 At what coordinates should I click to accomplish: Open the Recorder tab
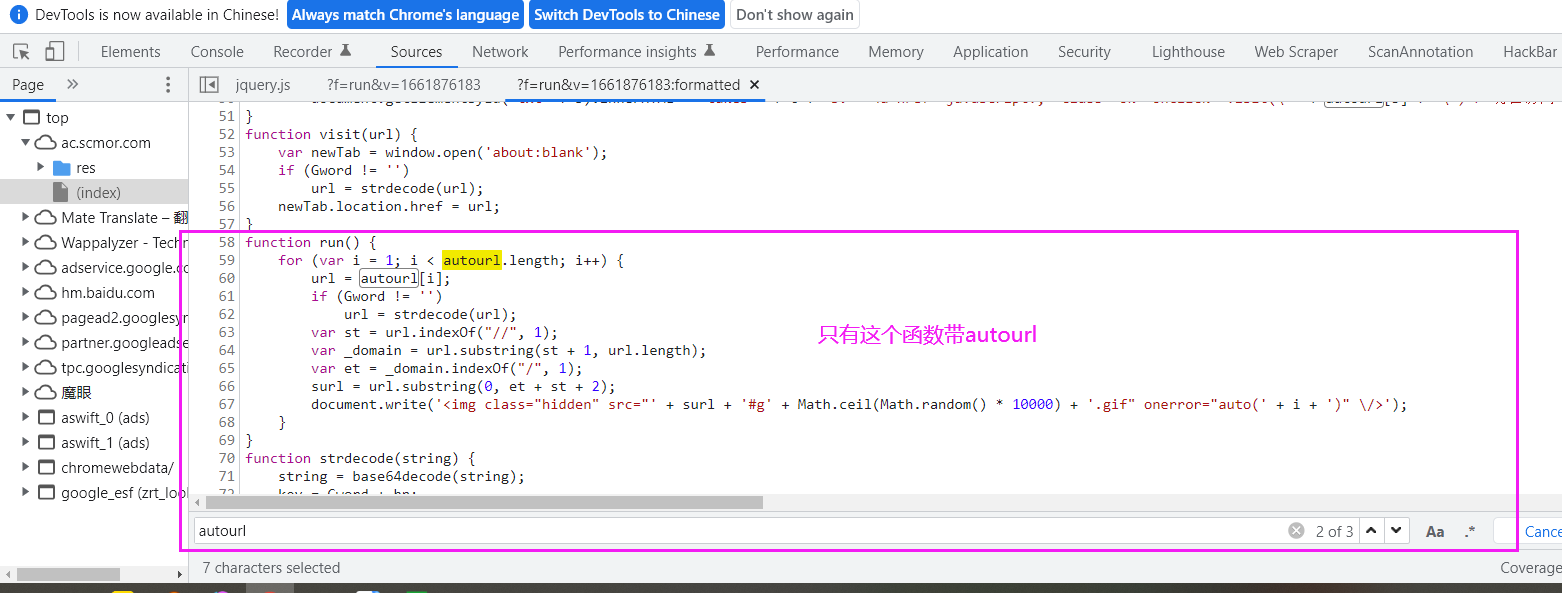[312, 52]
